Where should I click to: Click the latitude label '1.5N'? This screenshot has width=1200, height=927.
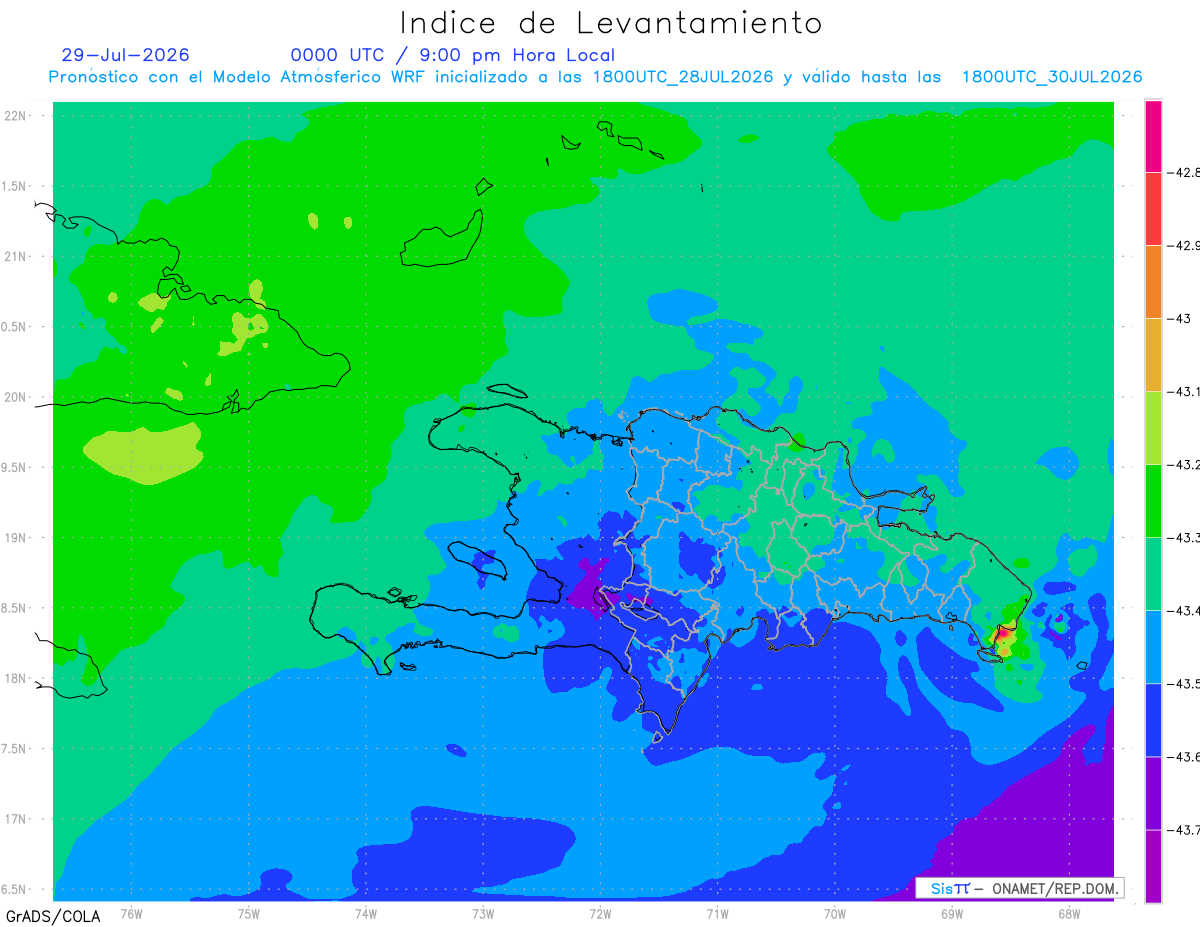tap(16, 186)
